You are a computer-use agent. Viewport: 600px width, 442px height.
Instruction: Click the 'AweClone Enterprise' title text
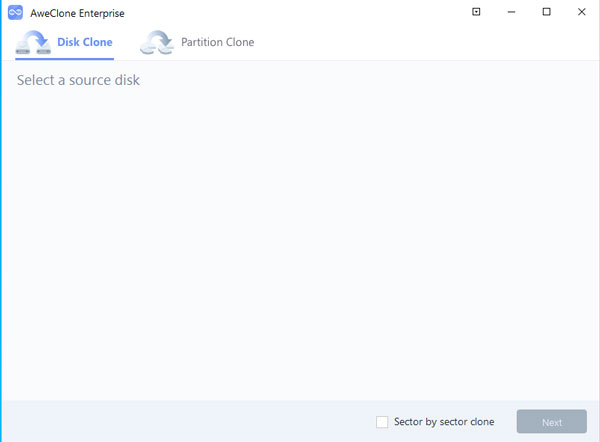(x=77, y=13)
